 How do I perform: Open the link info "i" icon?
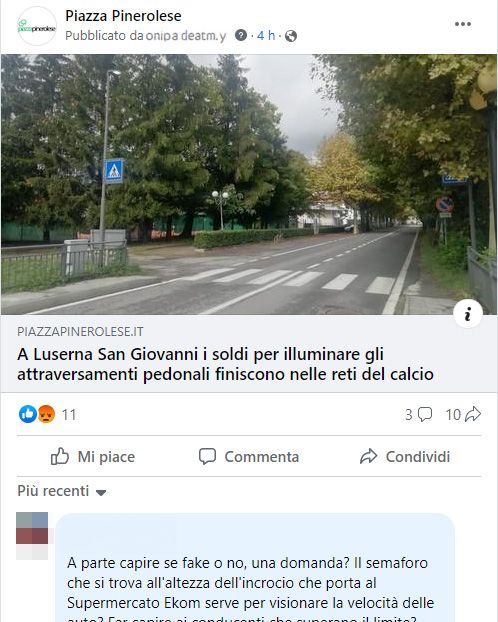point(468,314)
